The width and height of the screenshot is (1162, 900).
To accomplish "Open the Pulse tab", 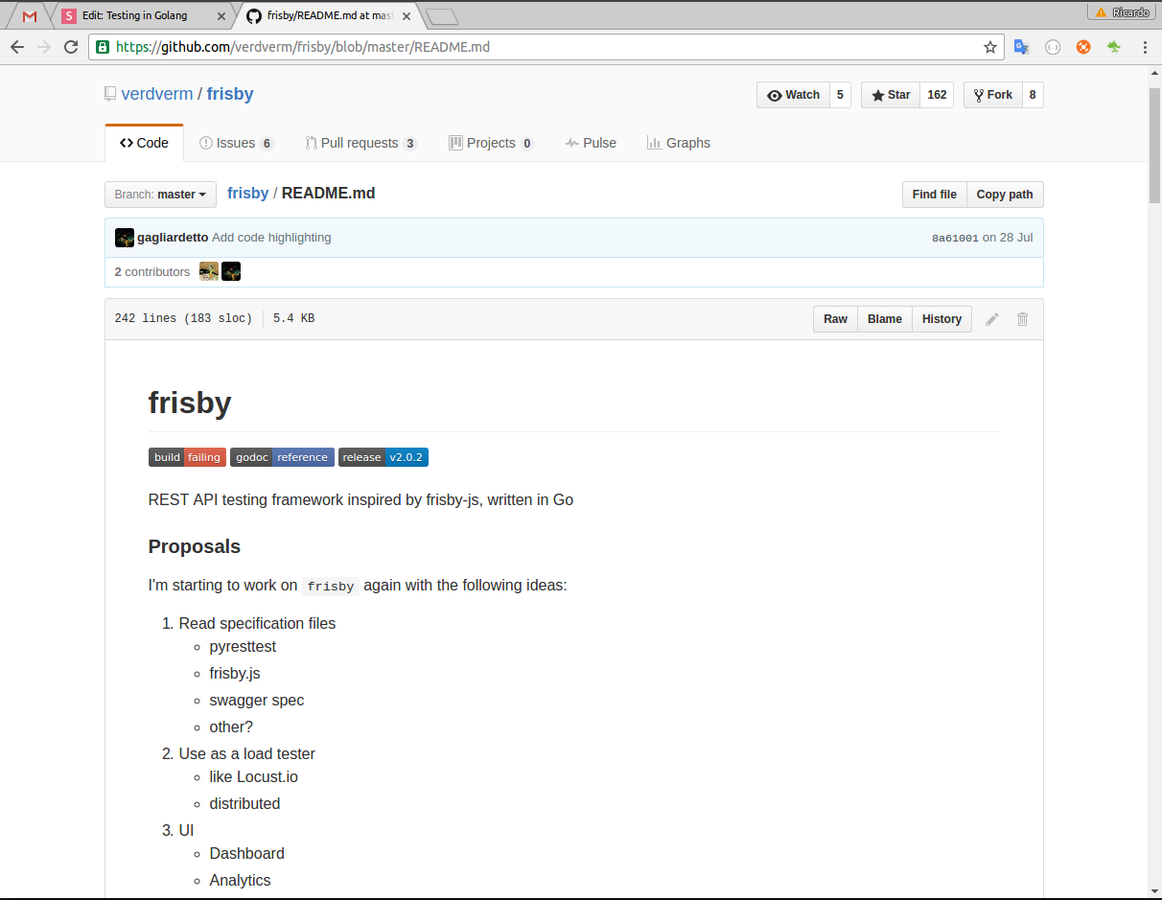I will point(591,143).
